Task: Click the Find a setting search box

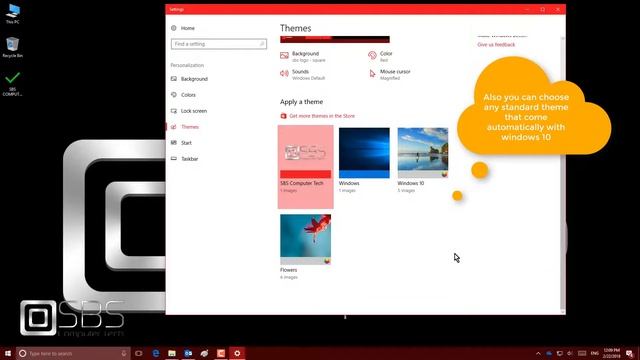Action: [x=219, y=44]
